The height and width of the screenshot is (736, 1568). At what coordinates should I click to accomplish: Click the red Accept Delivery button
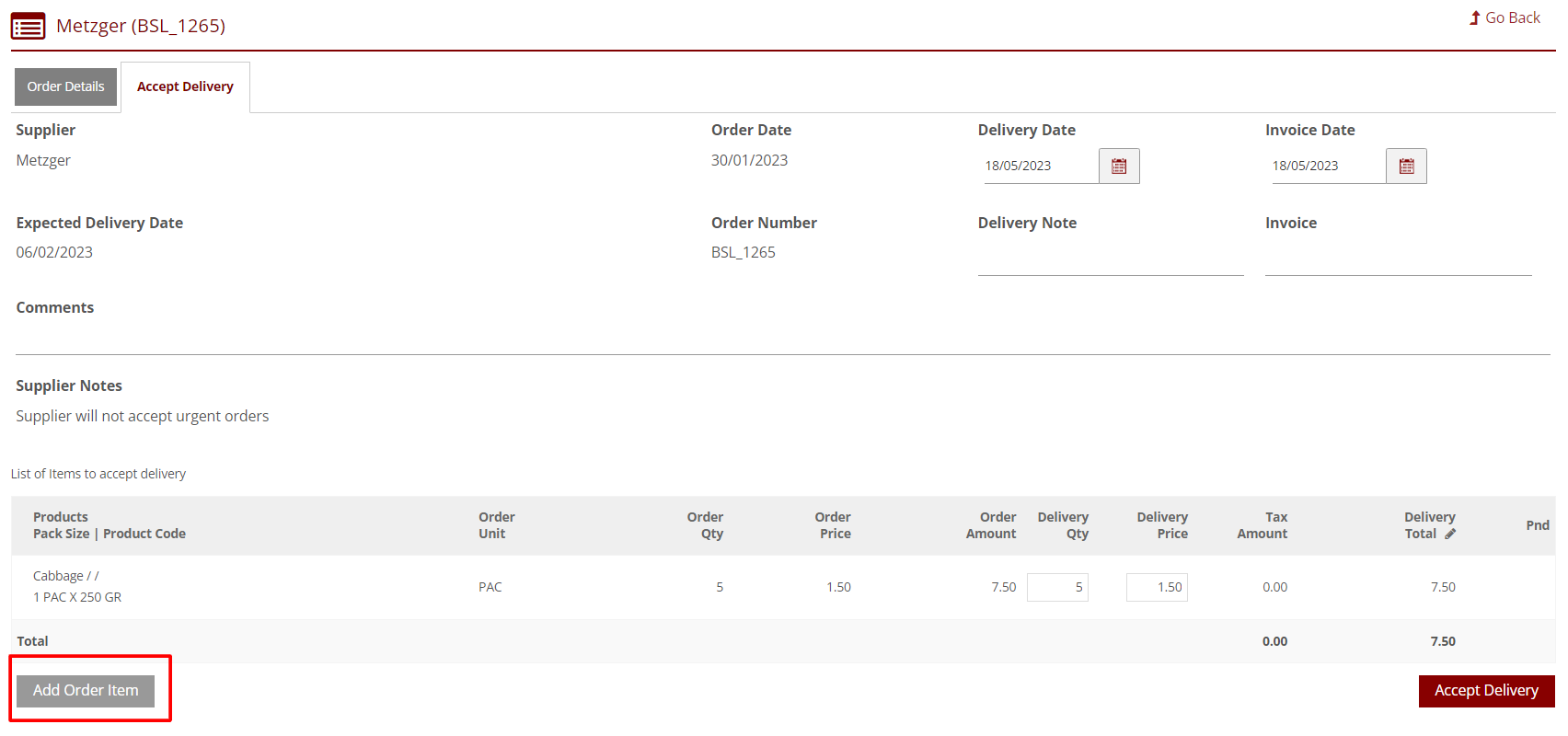point(1485,691)
